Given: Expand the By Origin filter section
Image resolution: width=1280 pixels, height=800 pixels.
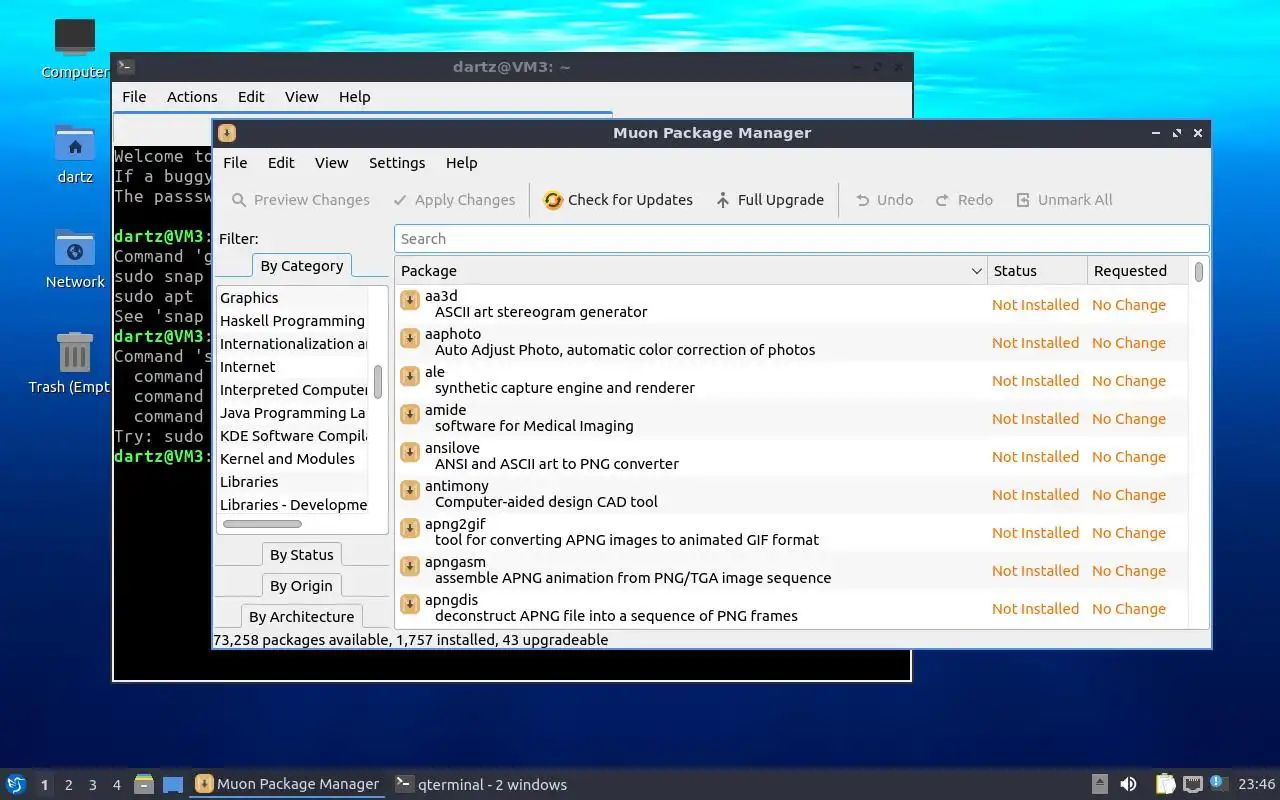Looking at the screenshot, I should pyautogui.click(x=301, y=586).
